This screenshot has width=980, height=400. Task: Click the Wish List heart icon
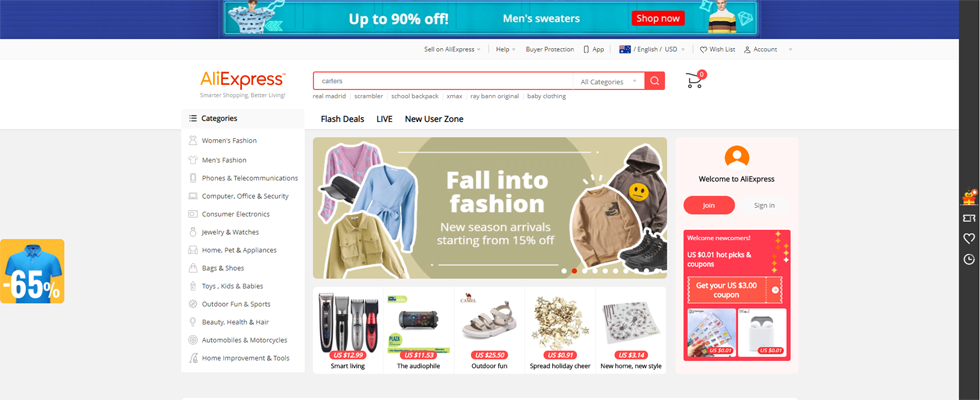703,49
